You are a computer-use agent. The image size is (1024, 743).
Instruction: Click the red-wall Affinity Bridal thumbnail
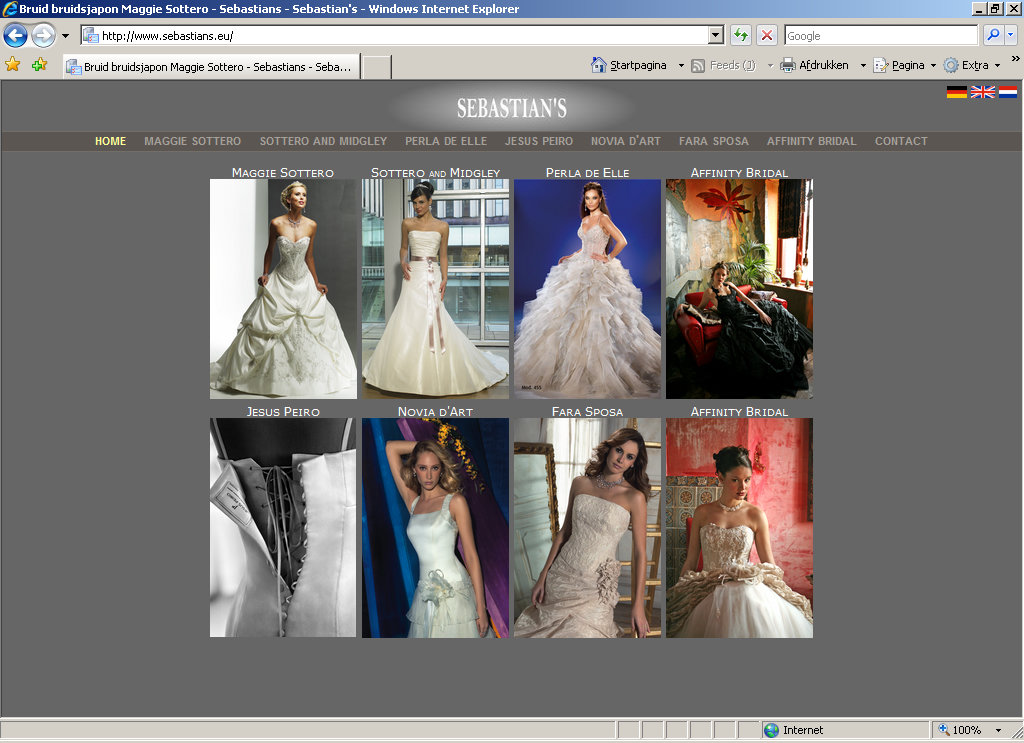[x=739, y=528]
